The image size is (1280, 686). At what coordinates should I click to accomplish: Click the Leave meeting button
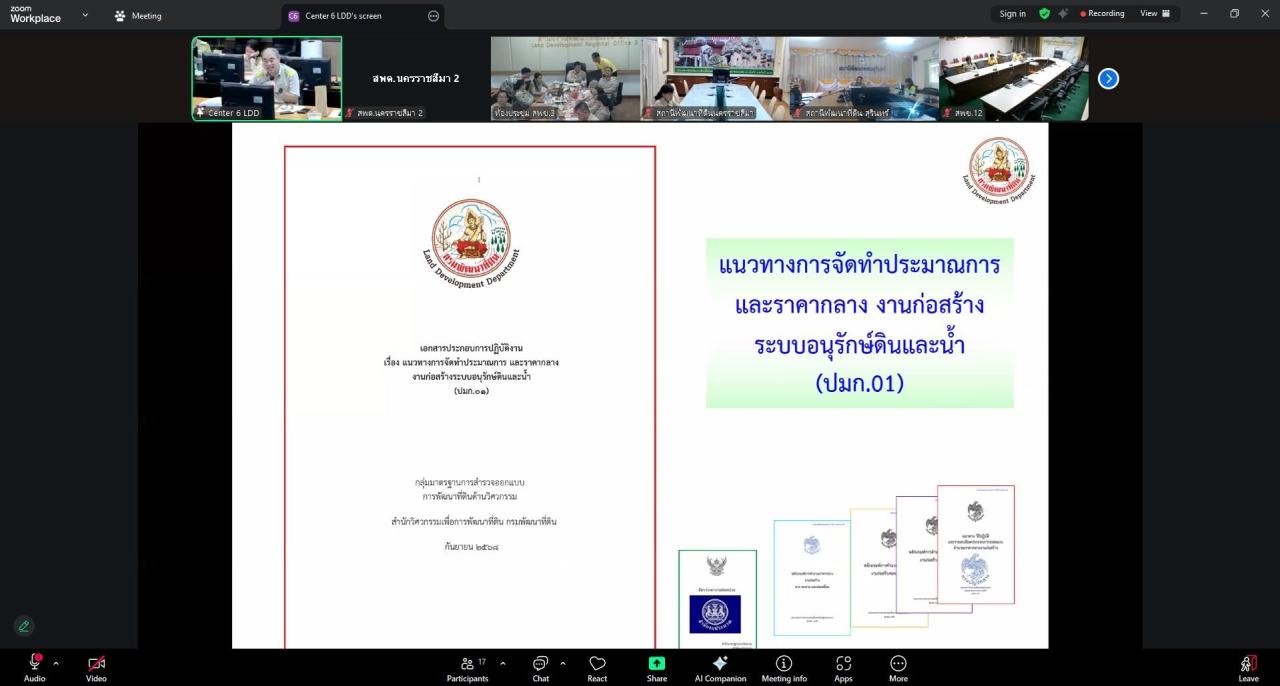click(1248, 668)
